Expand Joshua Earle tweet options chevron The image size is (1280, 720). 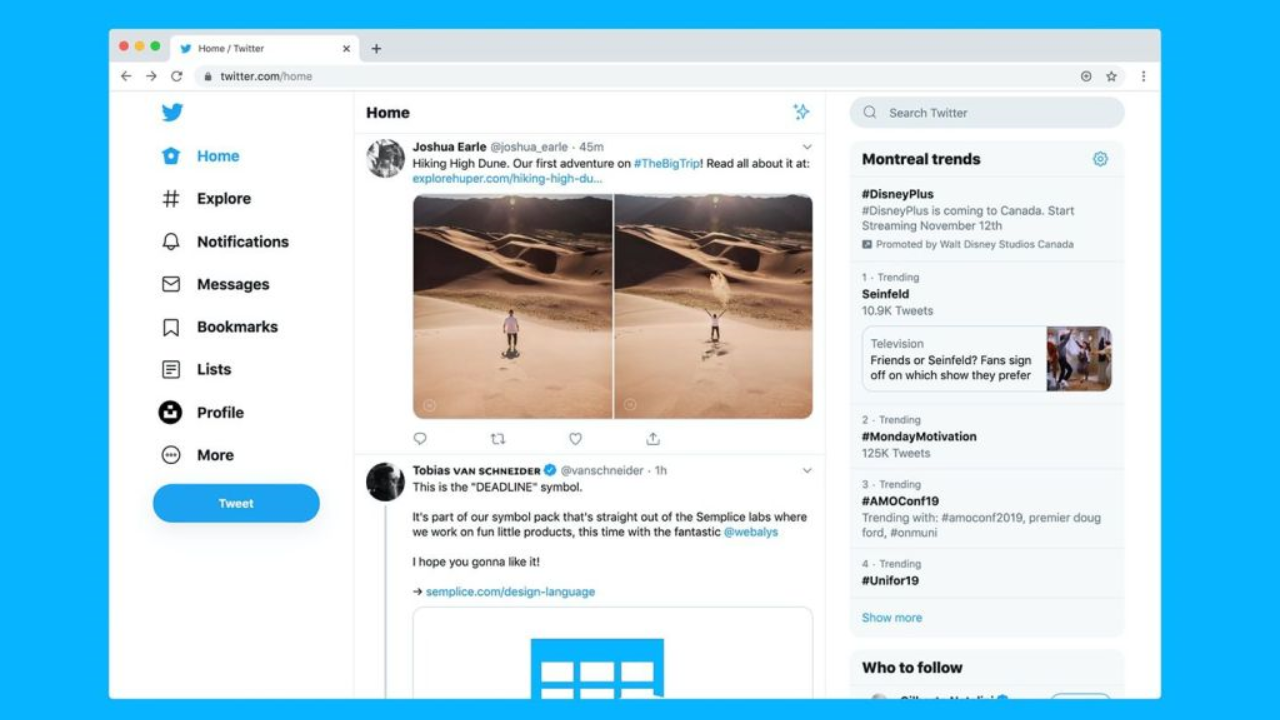[x=807, y=147]
